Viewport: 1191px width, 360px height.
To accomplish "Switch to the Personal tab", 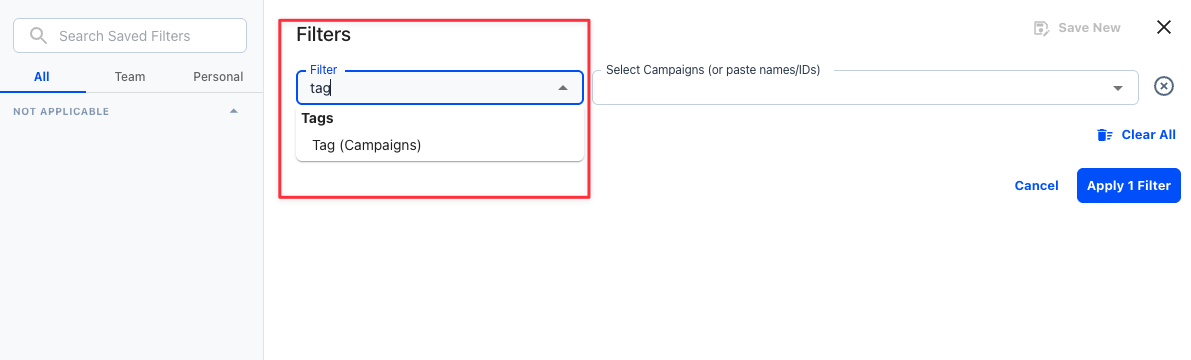I will coord(218,77).
